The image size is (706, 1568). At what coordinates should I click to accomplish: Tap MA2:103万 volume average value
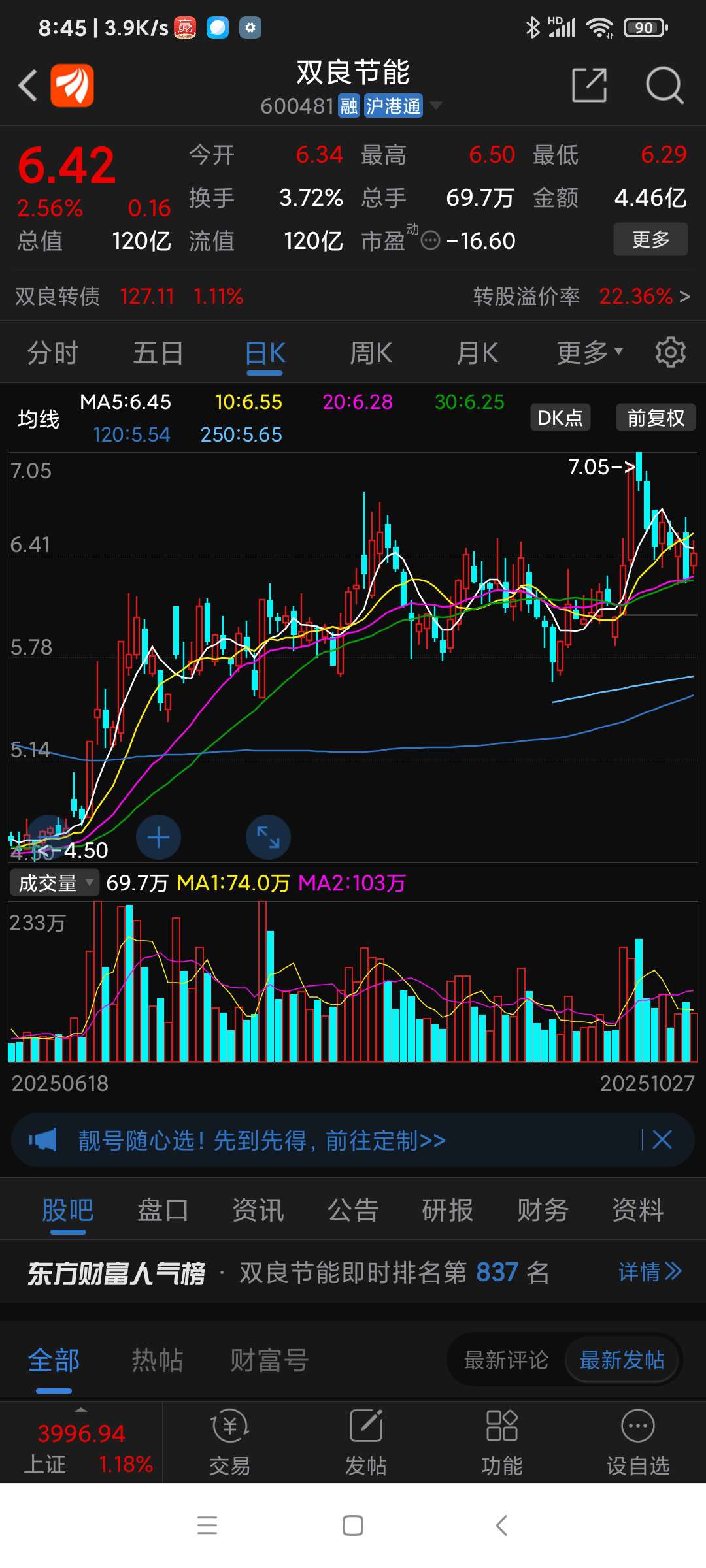pos(352,883)
